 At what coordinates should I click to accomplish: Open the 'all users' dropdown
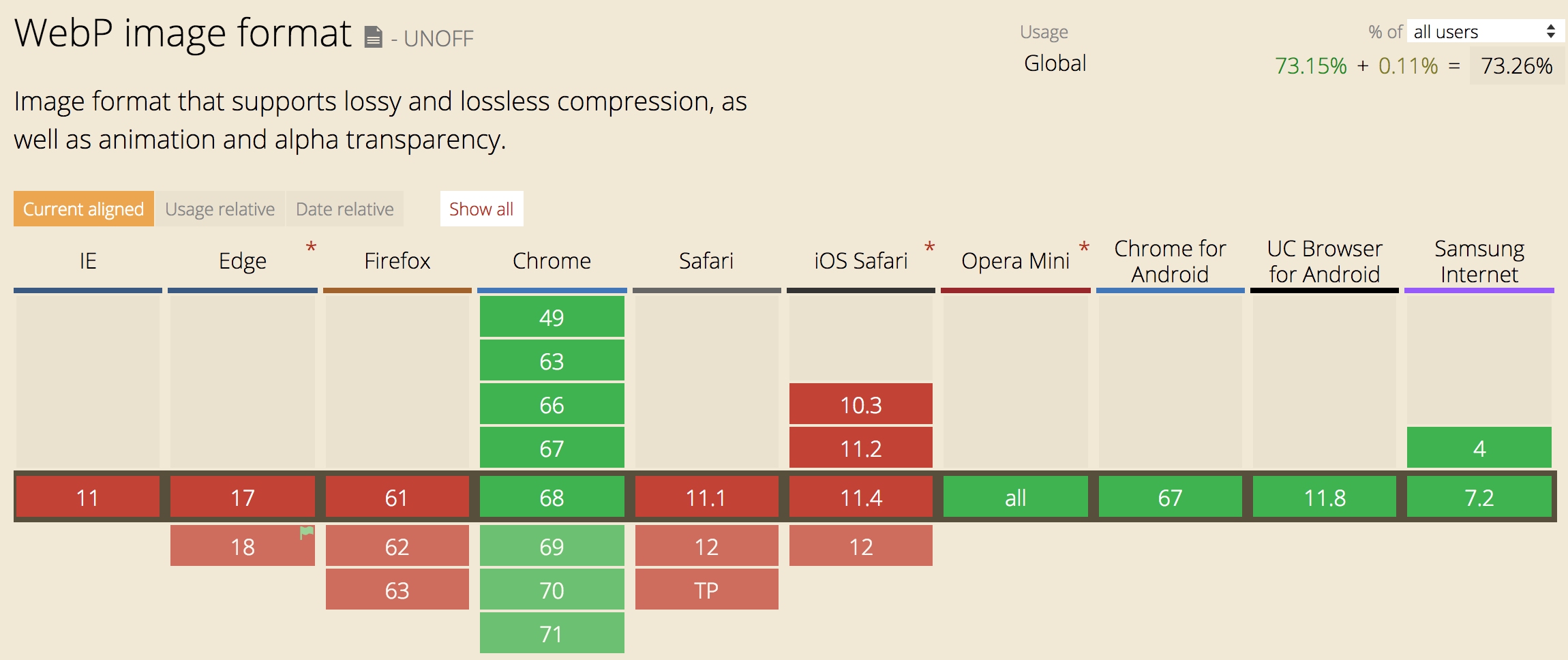(1484, 32)
